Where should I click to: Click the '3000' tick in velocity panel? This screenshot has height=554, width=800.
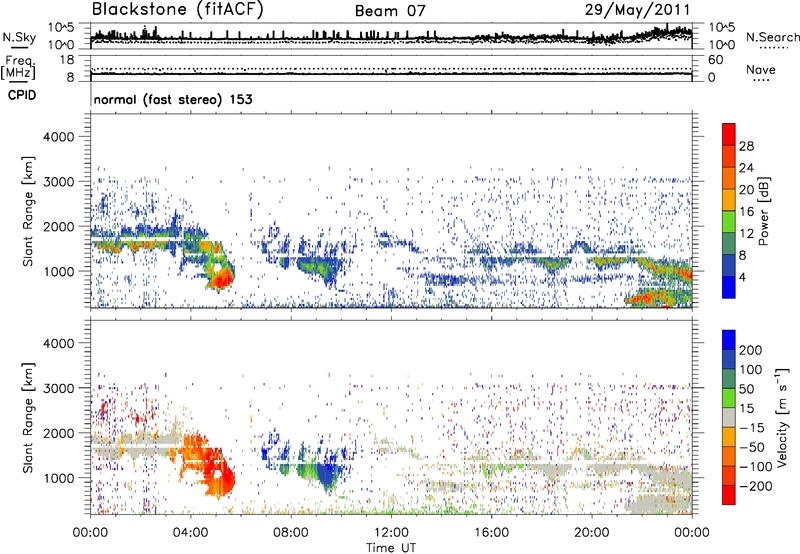click(x=58, y=388)
